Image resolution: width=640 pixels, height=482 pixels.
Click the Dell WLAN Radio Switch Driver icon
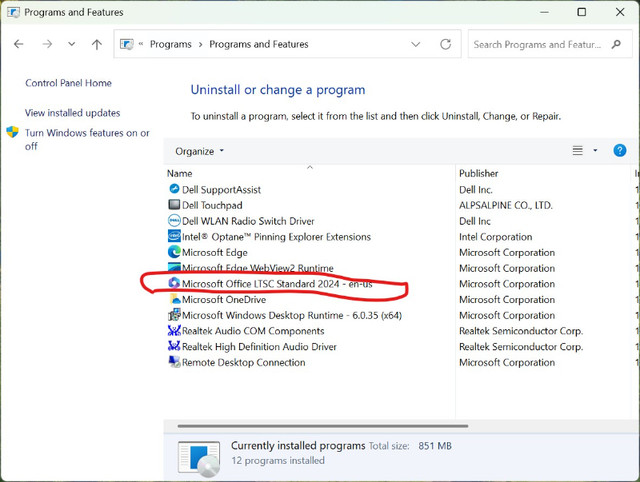(174, 220)
